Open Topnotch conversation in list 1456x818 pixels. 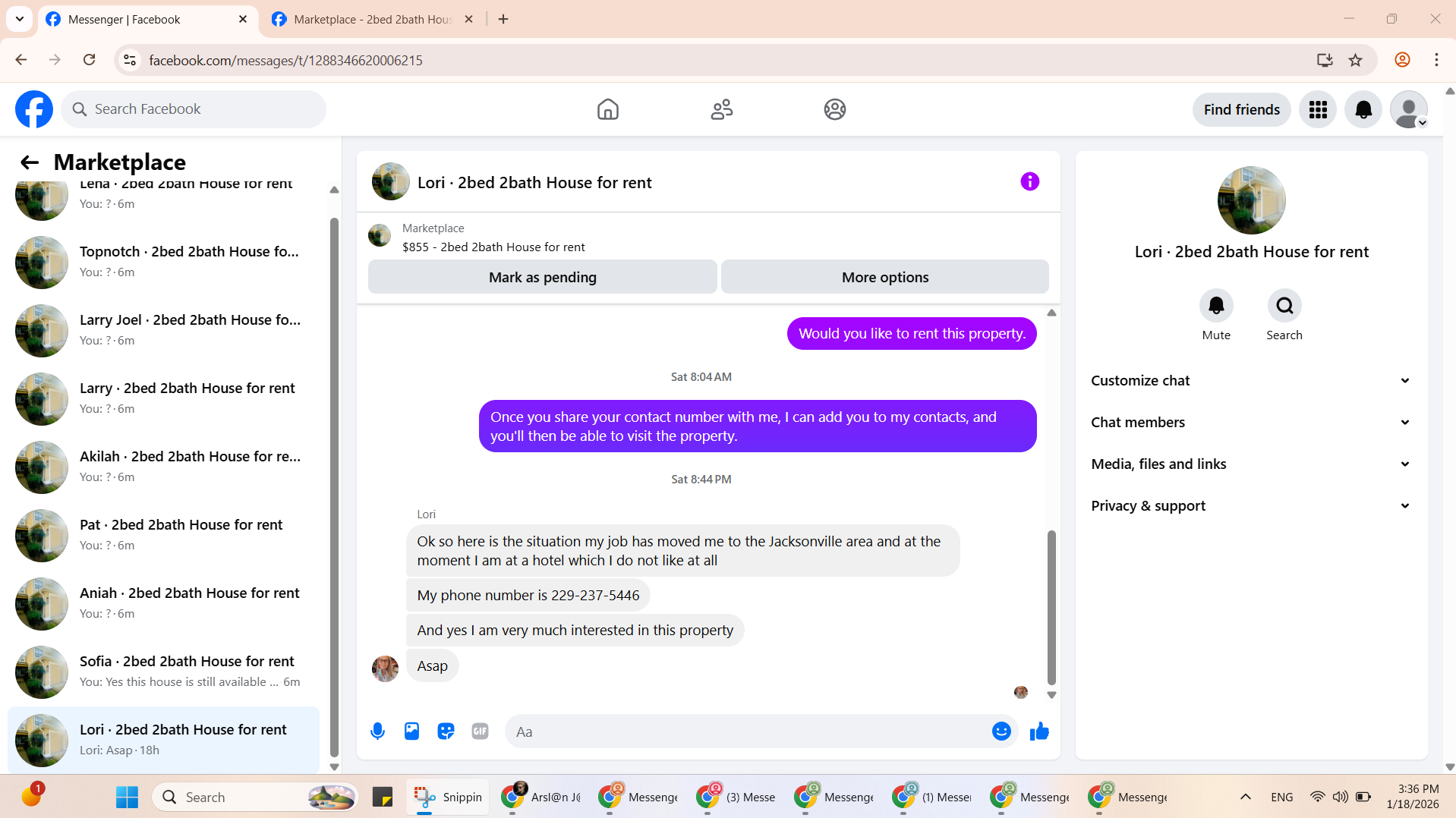pyautogui.click(x=163, y=263)
